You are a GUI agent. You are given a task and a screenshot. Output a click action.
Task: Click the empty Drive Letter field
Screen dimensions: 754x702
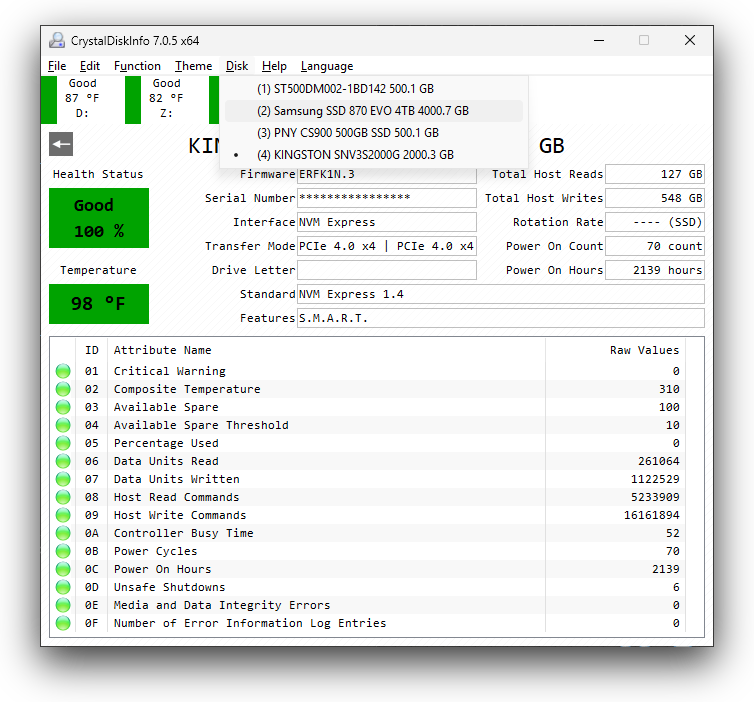coord(387,270)
